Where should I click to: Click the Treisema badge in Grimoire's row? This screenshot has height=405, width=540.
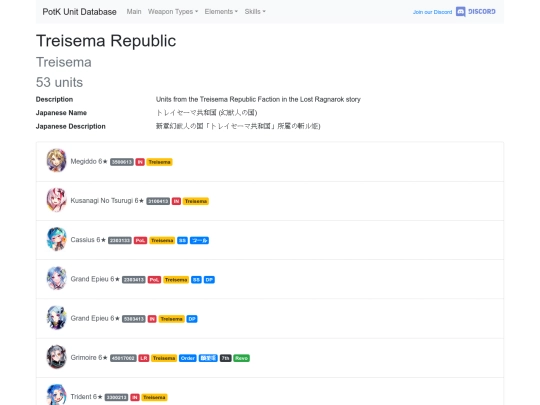(x=164, y=358)
